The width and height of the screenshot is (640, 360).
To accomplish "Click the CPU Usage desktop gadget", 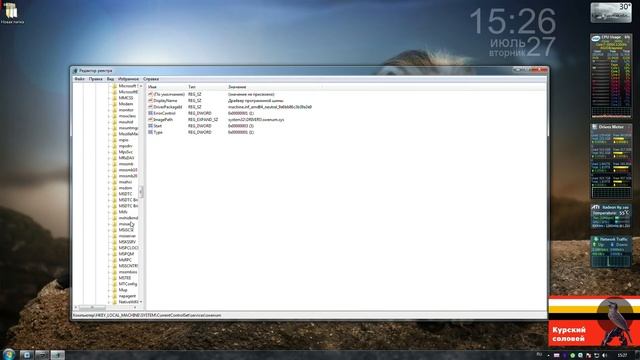I will [611, 76].
